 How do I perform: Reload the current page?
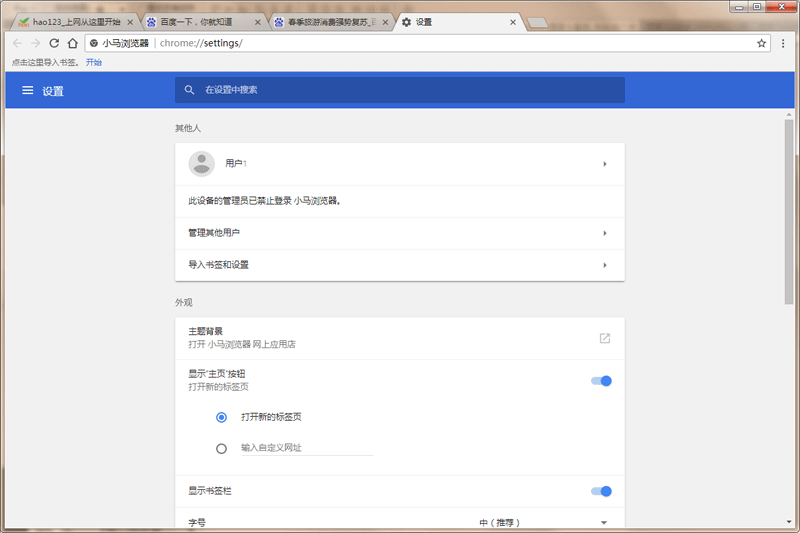point(54,43)
